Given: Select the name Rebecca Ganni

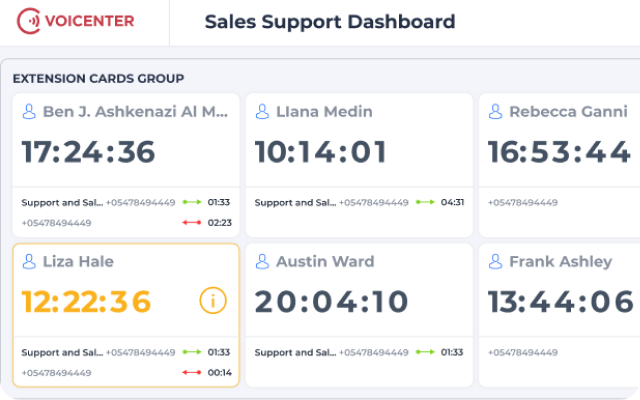Looking at the screenshot, I should pyautogui.click(x=569, y=111).
